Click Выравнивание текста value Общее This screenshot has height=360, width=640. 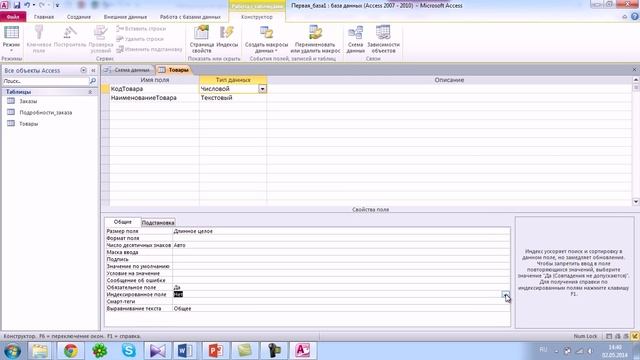click(x=341, y=309)
